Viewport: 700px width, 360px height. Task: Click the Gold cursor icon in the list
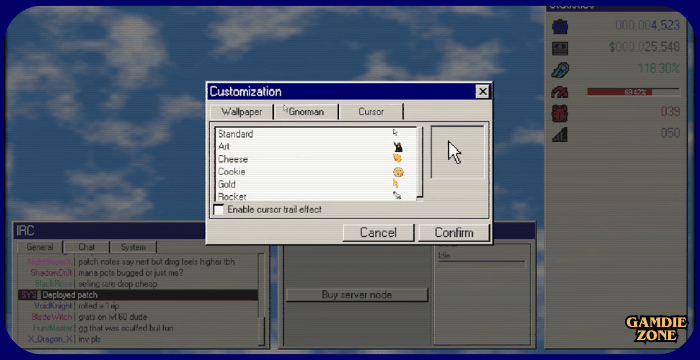(x=395, y=184)
